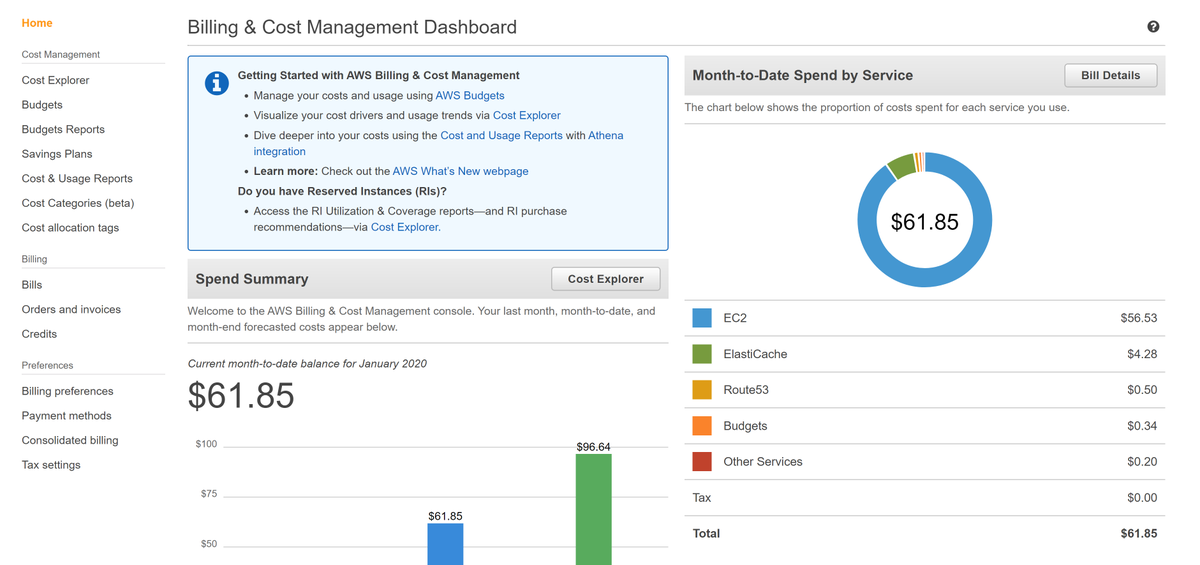The image size is (1200, 565).
Task: Click the blue $61.85 bar
Action: click(445, 544)
